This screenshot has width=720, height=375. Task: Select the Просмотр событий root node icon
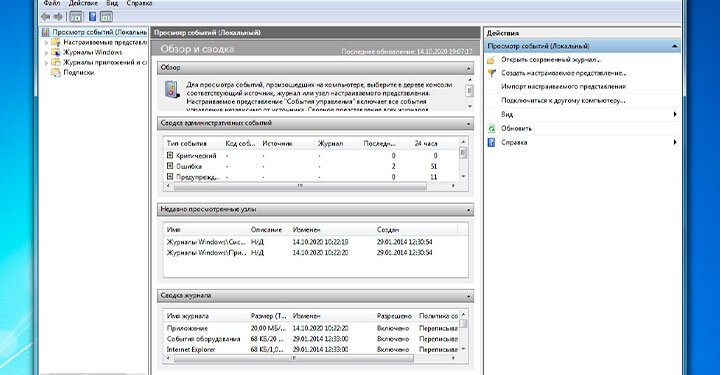[45, 32]
